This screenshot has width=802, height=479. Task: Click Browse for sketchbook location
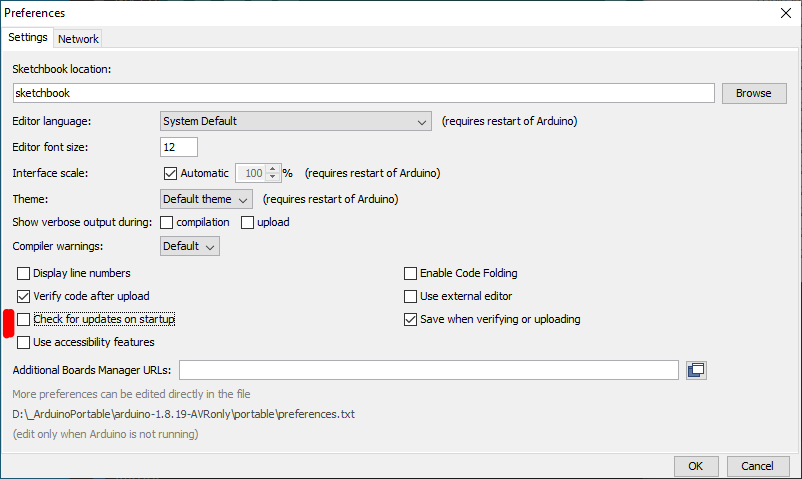click(x=753, y=93)
